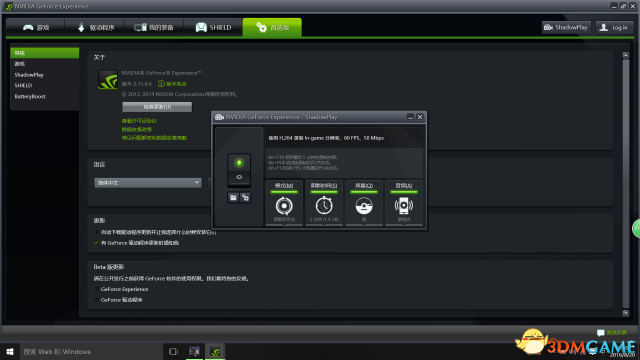
Task: Enable GeForce driver beta updates checkbox
Action: pos(97,300)
